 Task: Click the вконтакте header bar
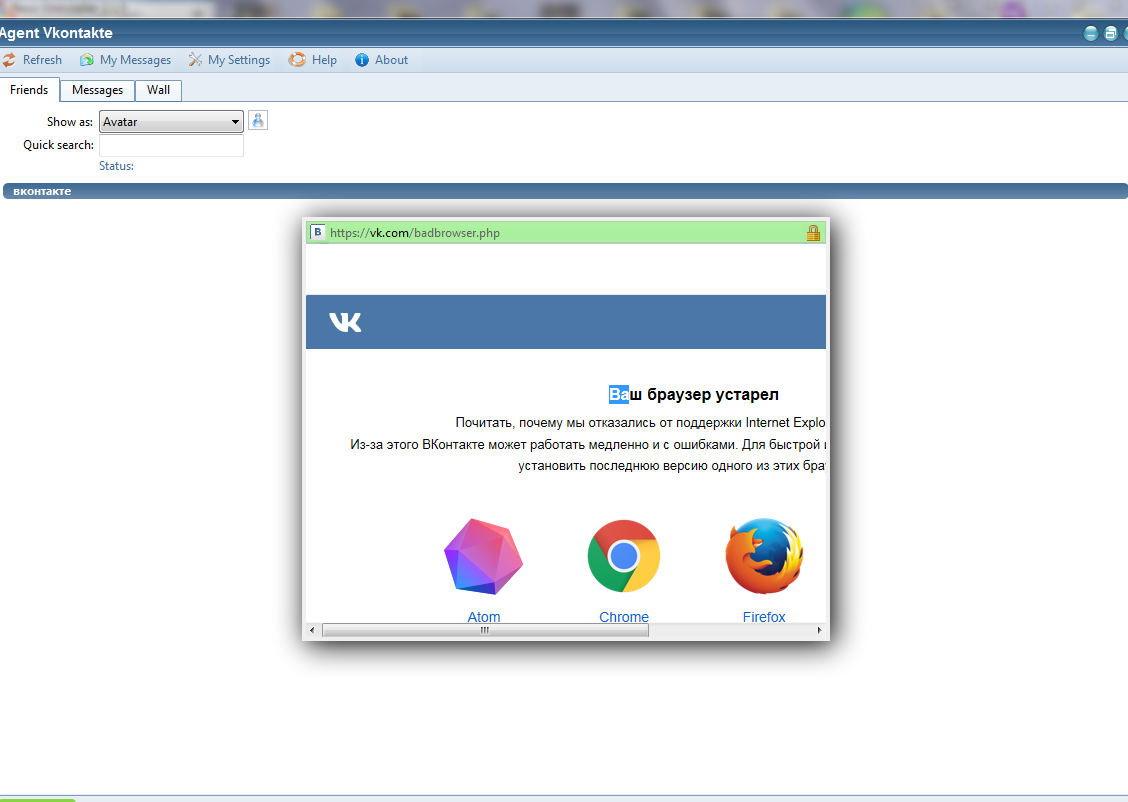(565, 191)
